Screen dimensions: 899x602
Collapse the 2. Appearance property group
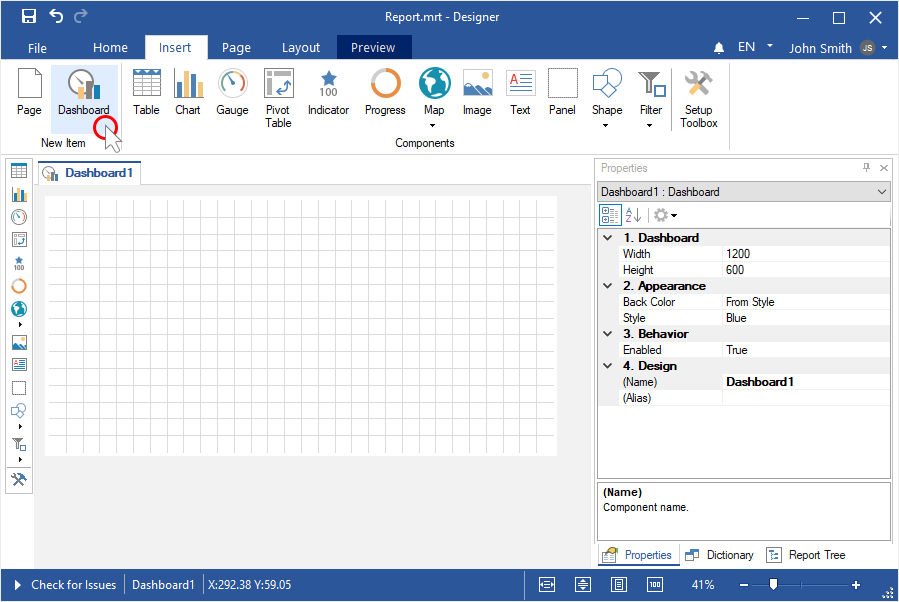point(607,286)
